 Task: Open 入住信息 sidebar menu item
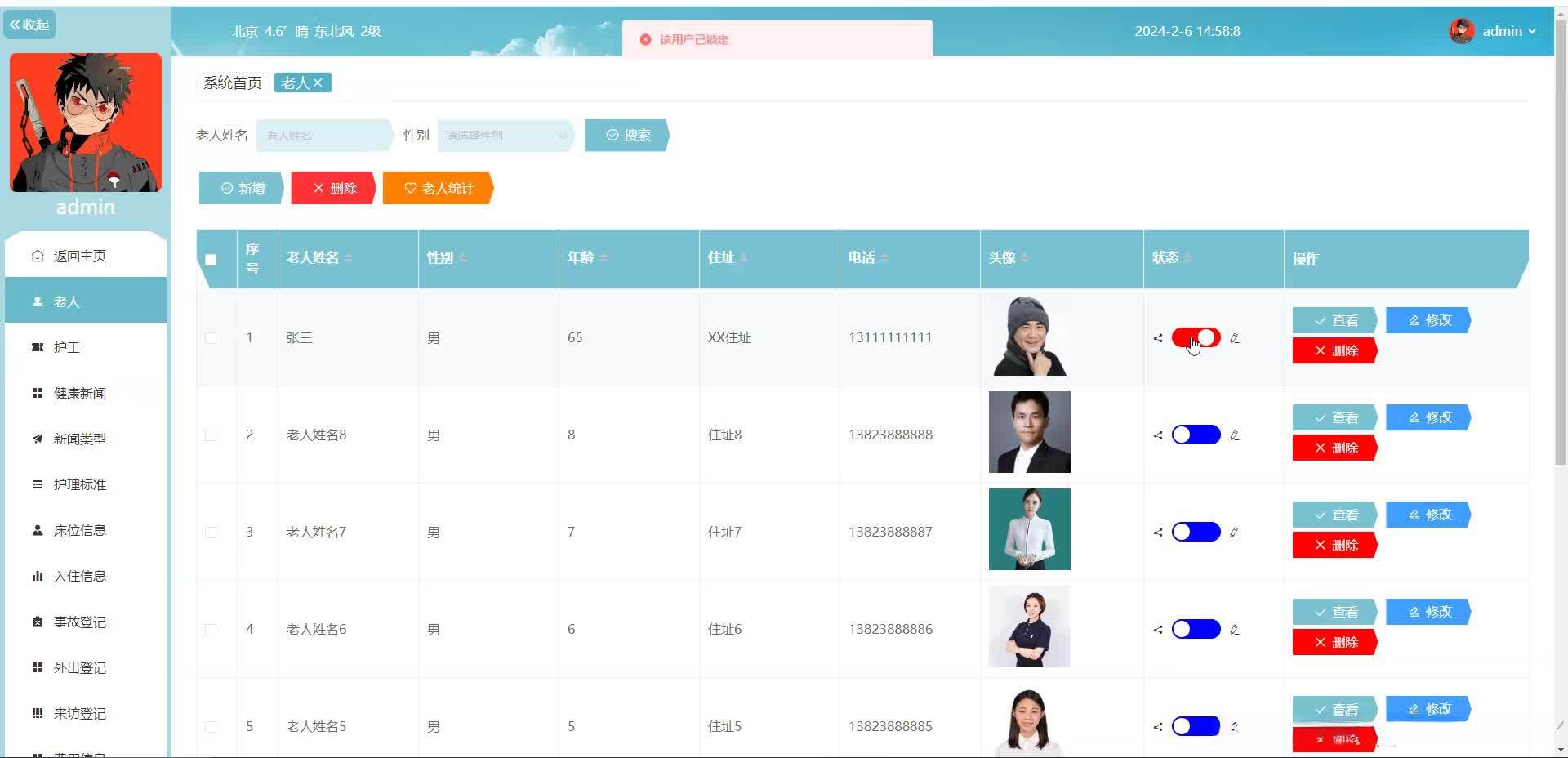pos(86,576)
